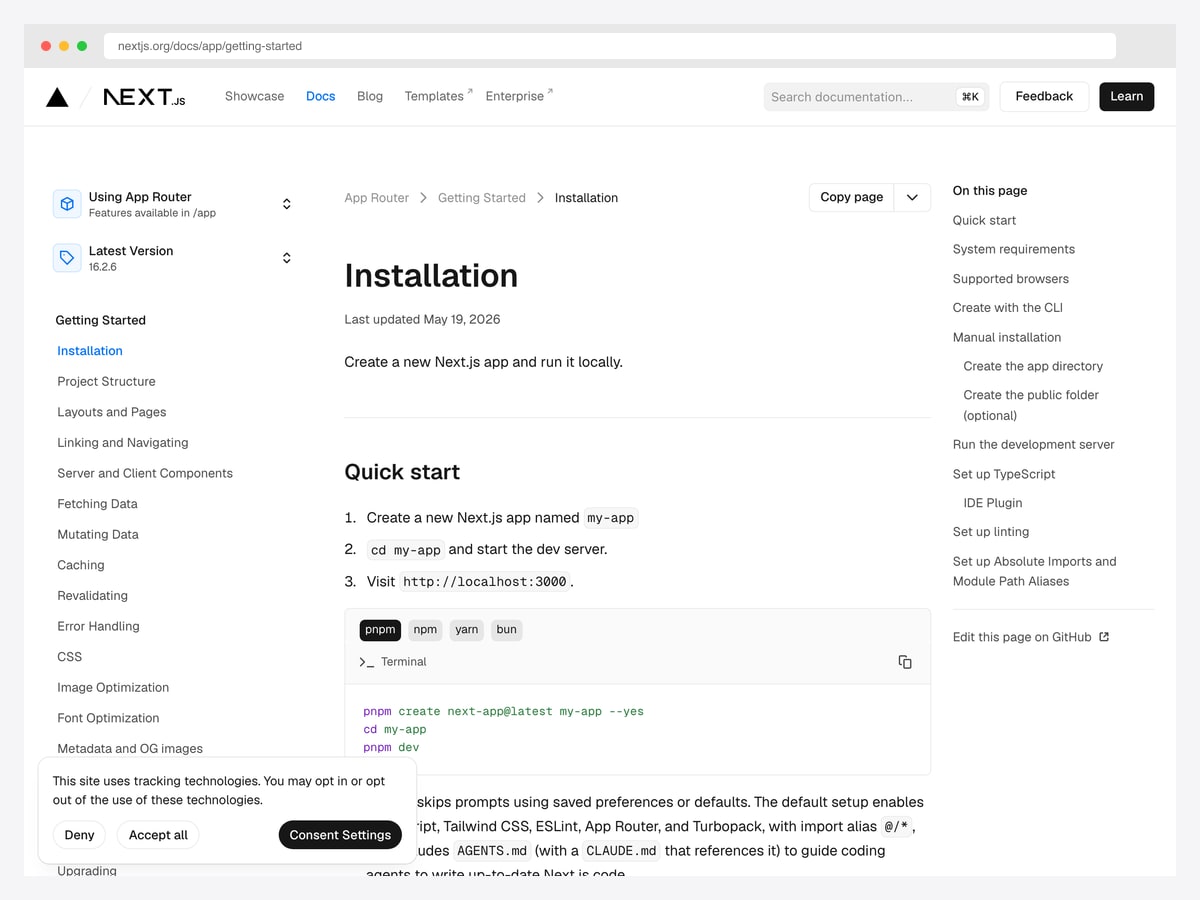Click the 'Last updated May 19, 2026' text

tap(422, 320)
